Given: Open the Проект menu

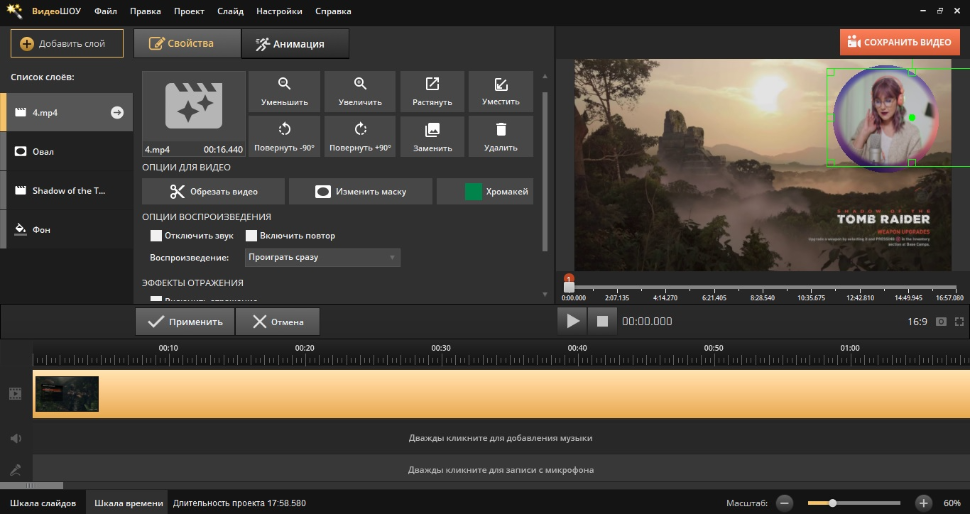Looking at the screenshot, I should pyautogui.click(x=189, y=11).
